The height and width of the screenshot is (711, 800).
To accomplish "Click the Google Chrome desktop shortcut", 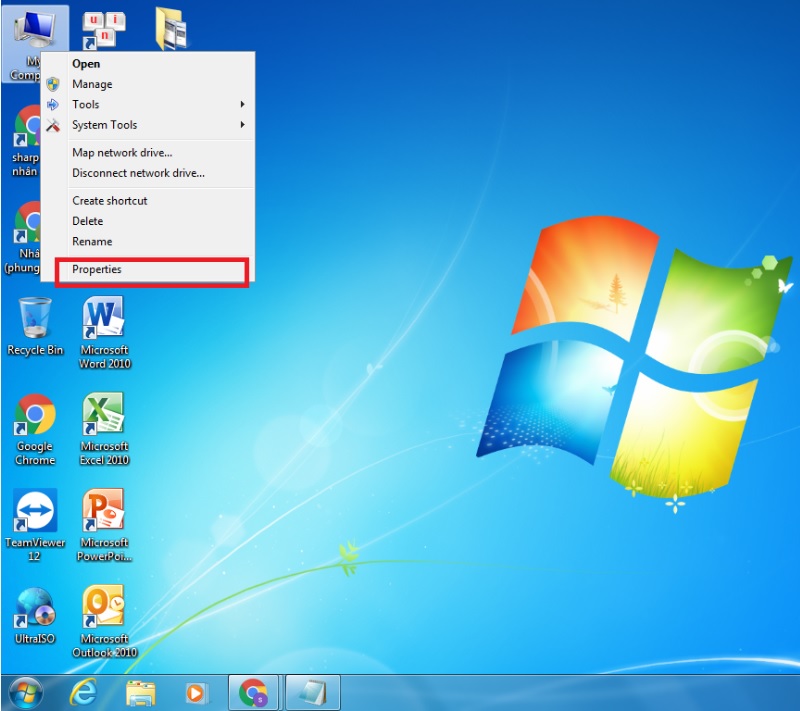I will [x=35, y=418].
